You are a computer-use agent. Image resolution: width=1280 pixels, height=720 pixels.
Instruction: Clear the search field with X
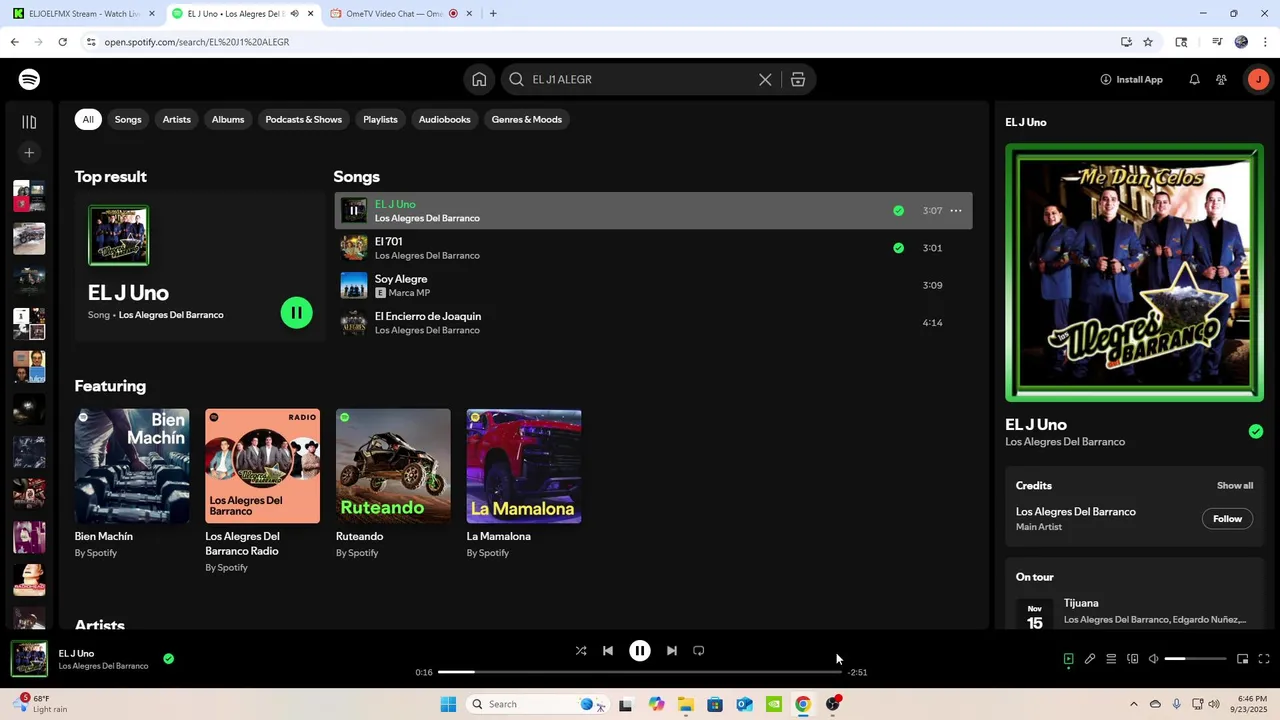[765, 79]
